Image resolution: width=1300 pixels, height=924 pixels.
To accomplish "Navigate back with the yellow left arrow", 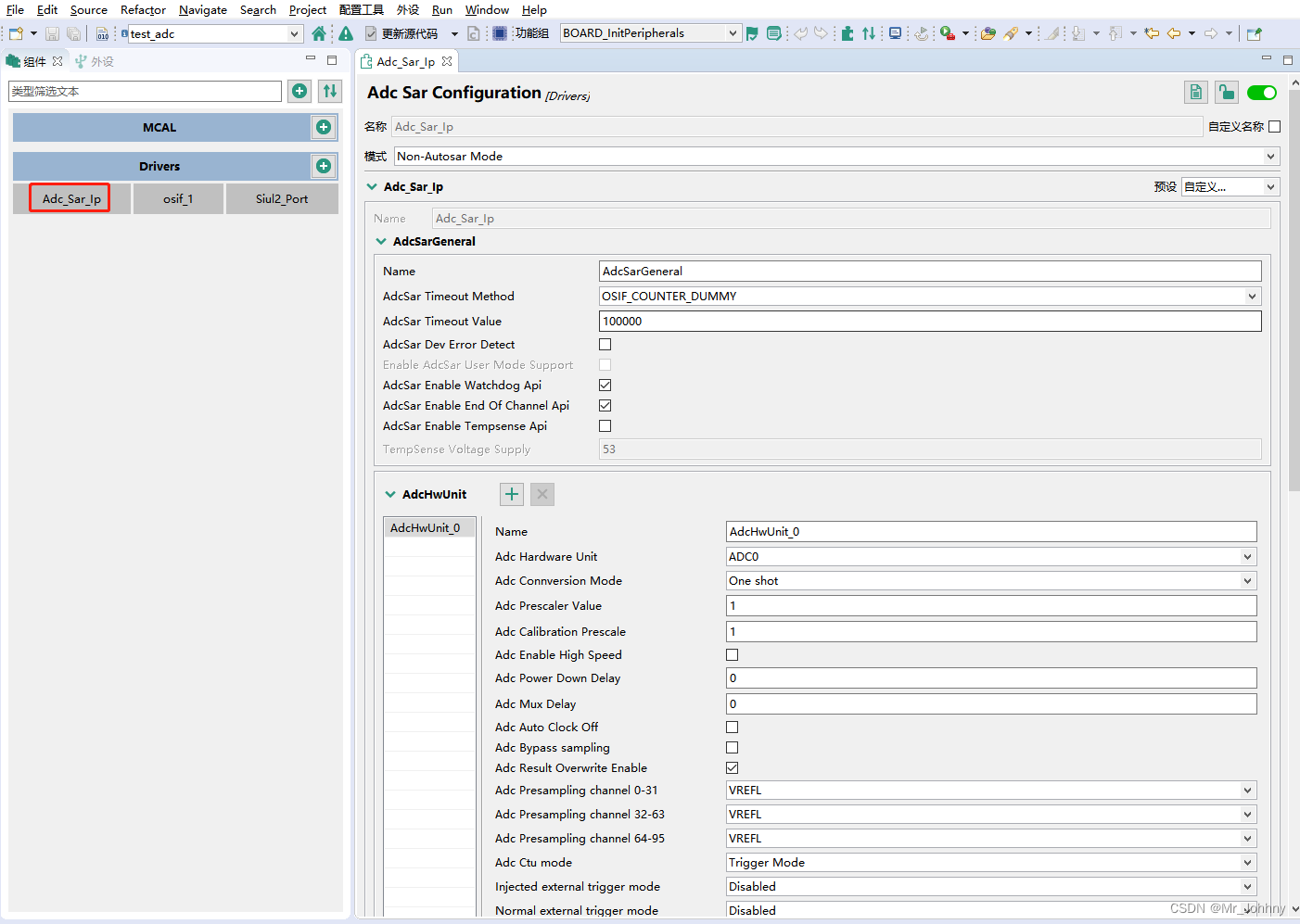I will pyautogui.click(x=1174, y=33).
